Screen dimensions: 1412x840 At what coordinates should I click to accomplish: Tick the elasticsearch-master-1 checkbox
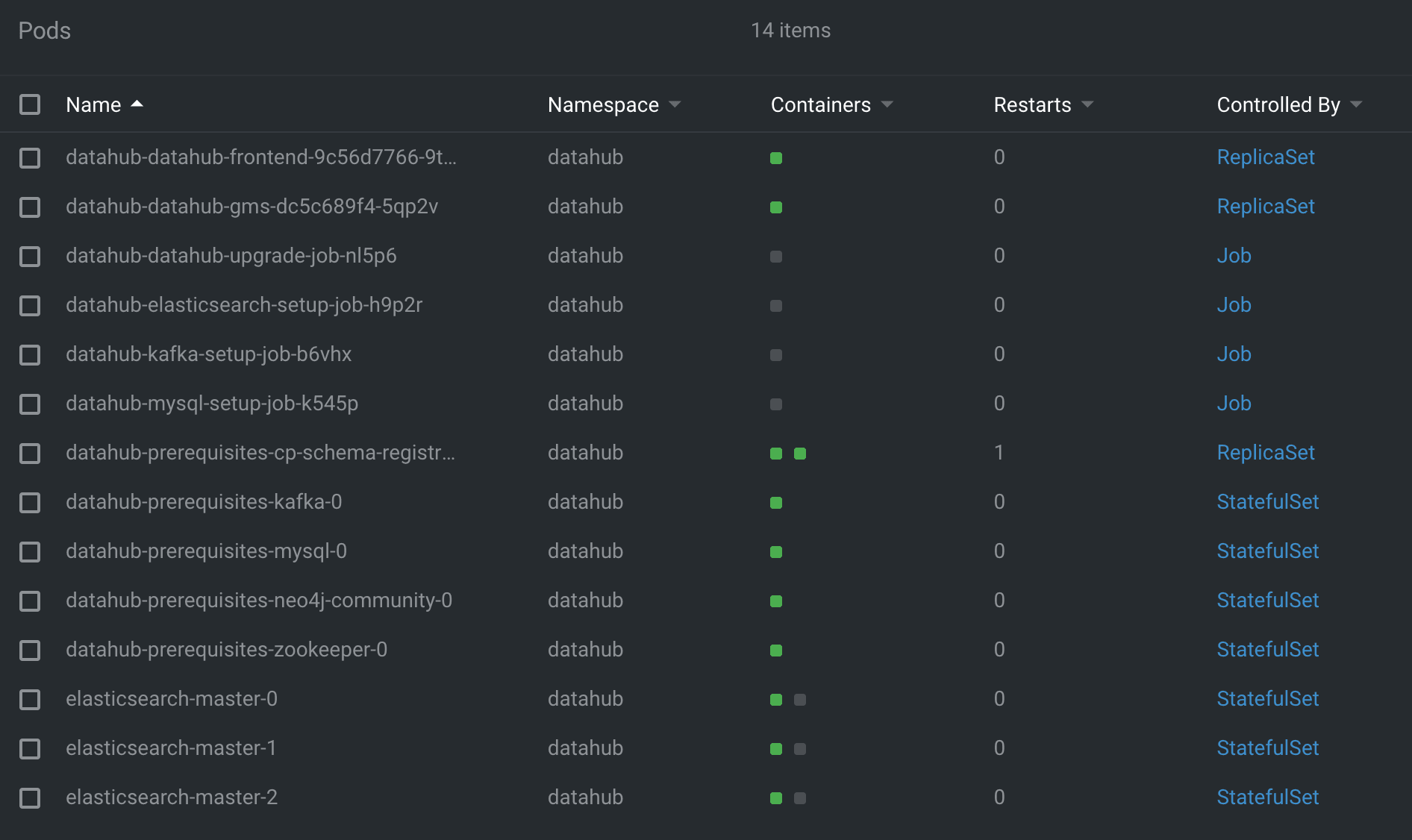(30, 748)
